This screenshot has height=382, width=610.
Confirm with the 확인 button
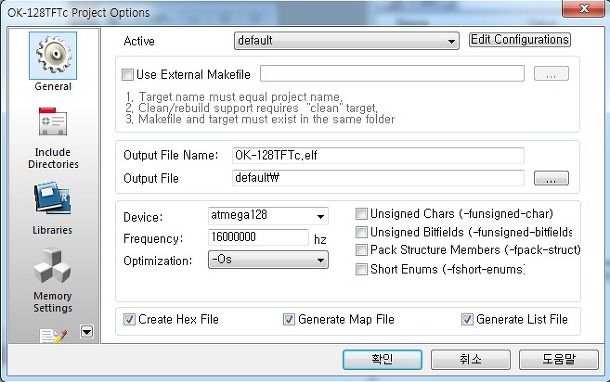coord(382,359)
